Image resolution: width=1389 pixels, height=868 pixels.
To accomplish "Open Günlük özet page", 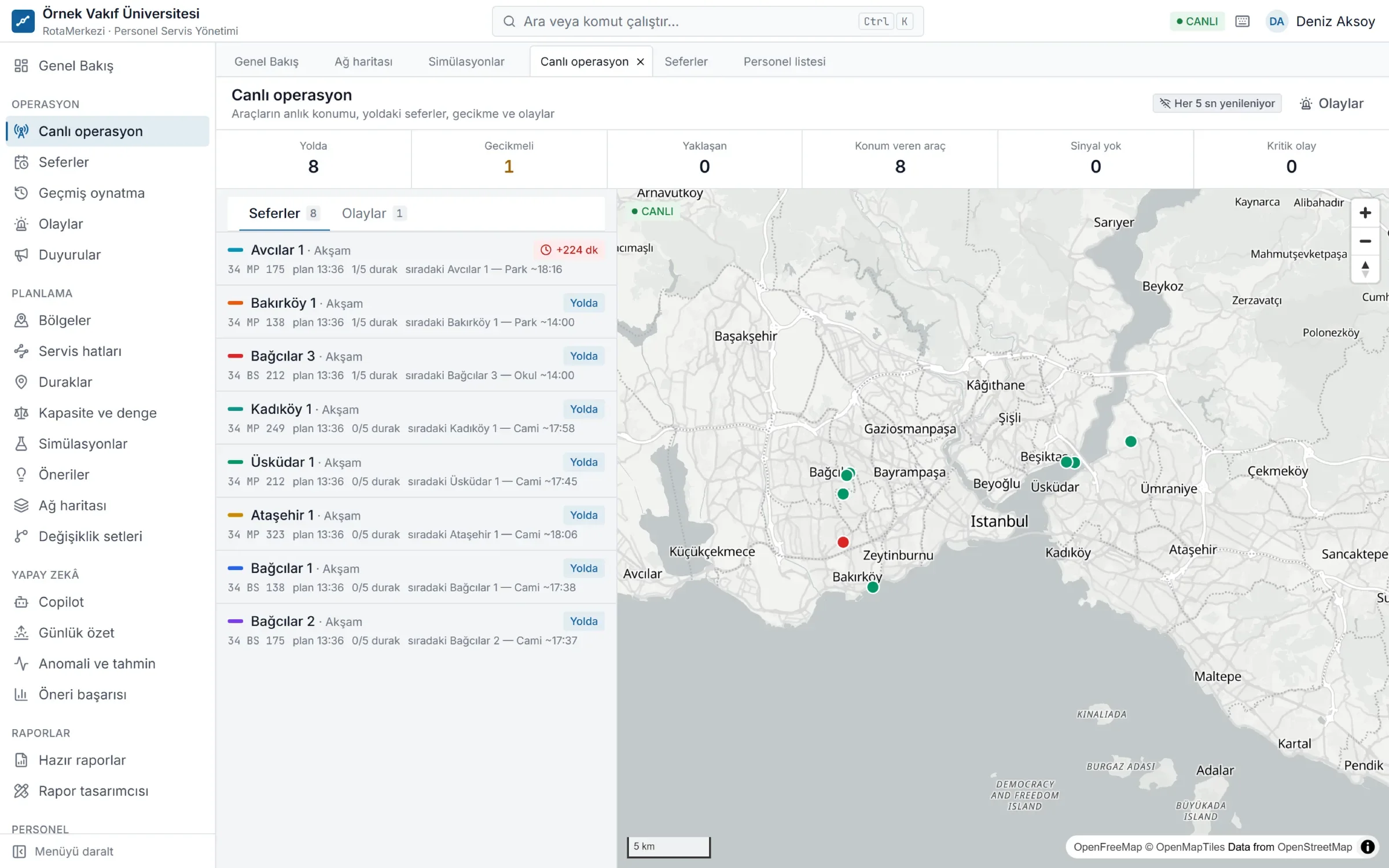I will [x=108, y=632].
